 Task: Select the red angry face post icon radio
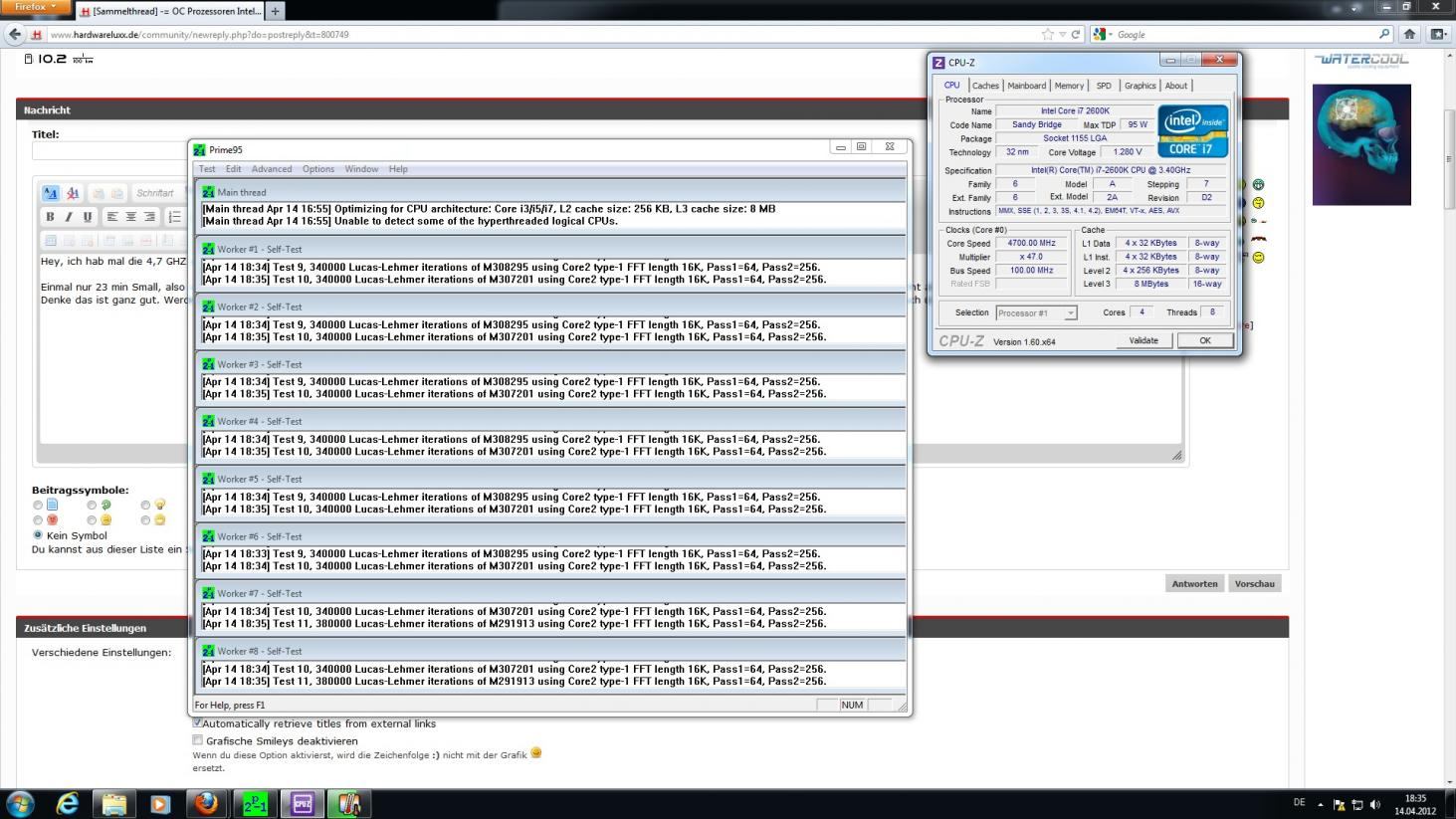tap(38, 520)
